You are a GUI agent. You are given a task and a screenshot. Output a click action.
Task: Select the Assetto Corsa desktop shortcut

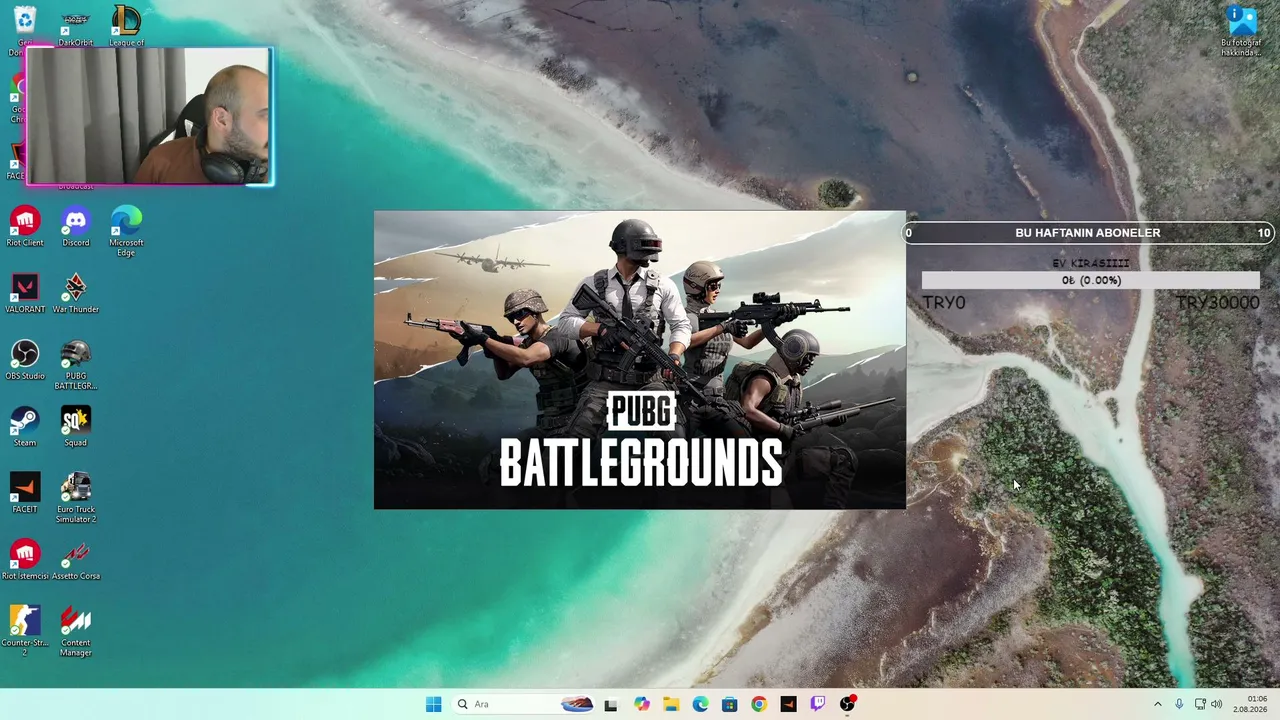(76, 561)
